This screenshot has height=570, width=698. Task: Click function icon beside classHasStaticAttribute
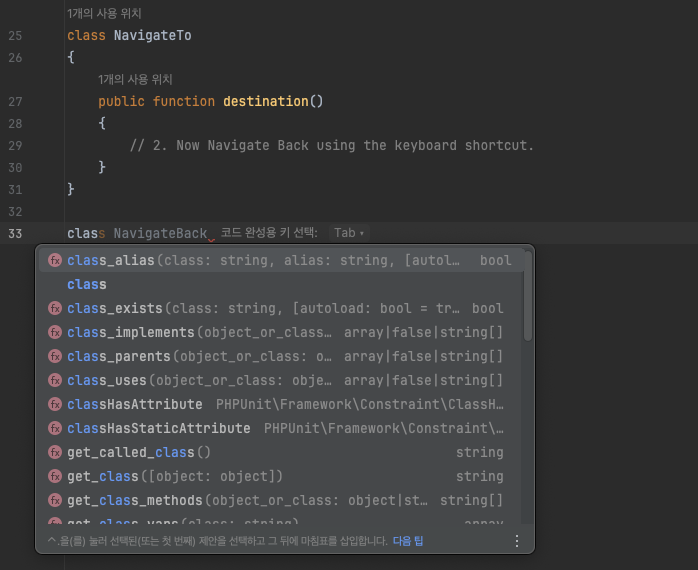55,428
